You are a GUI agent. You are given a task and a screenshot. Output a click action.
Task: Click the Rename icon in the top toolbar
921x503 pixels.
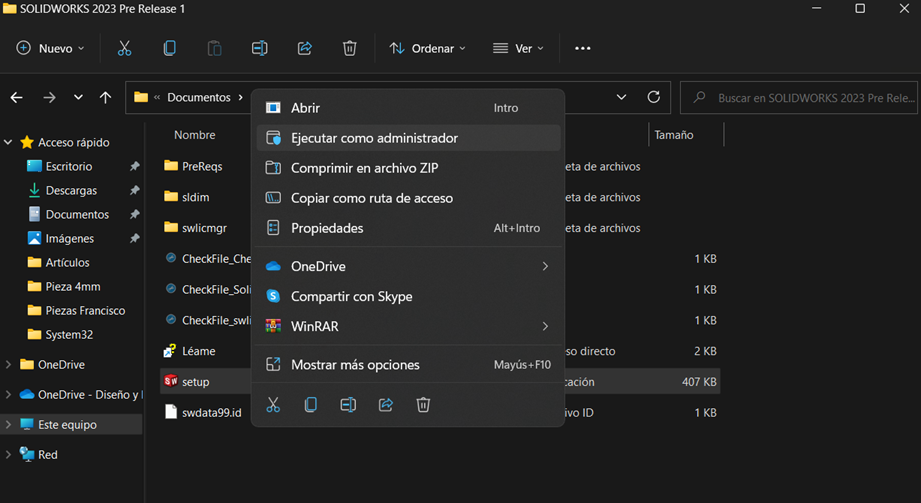[x=260, y=48]
